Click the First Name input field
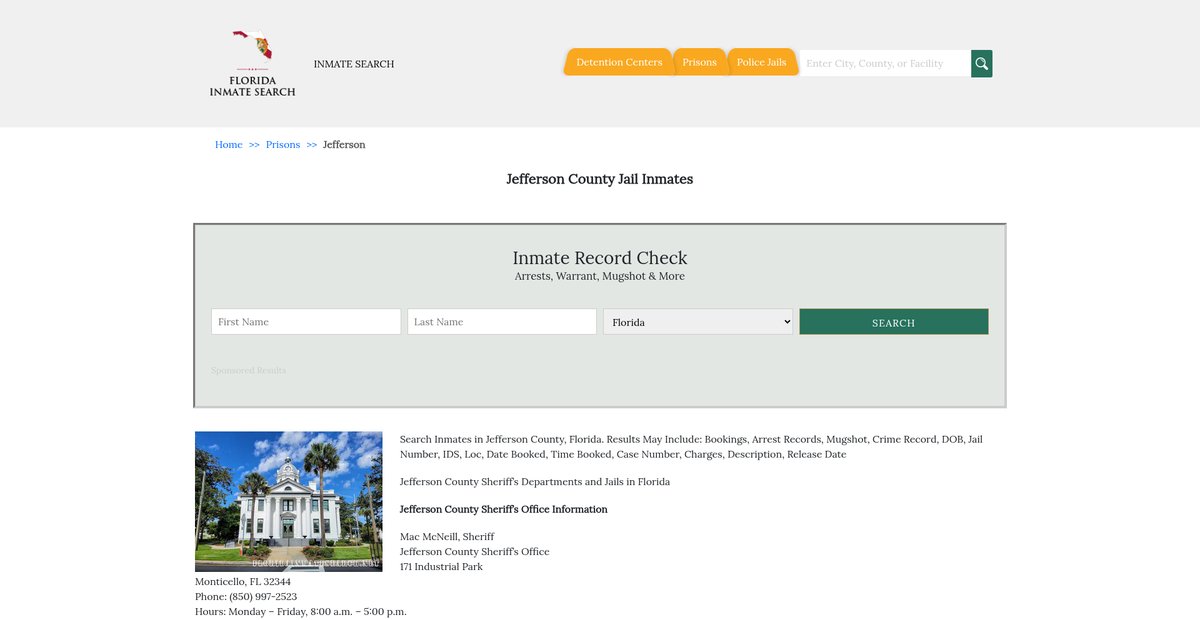This screenshot has width=1200, height=620. [306, 322]
